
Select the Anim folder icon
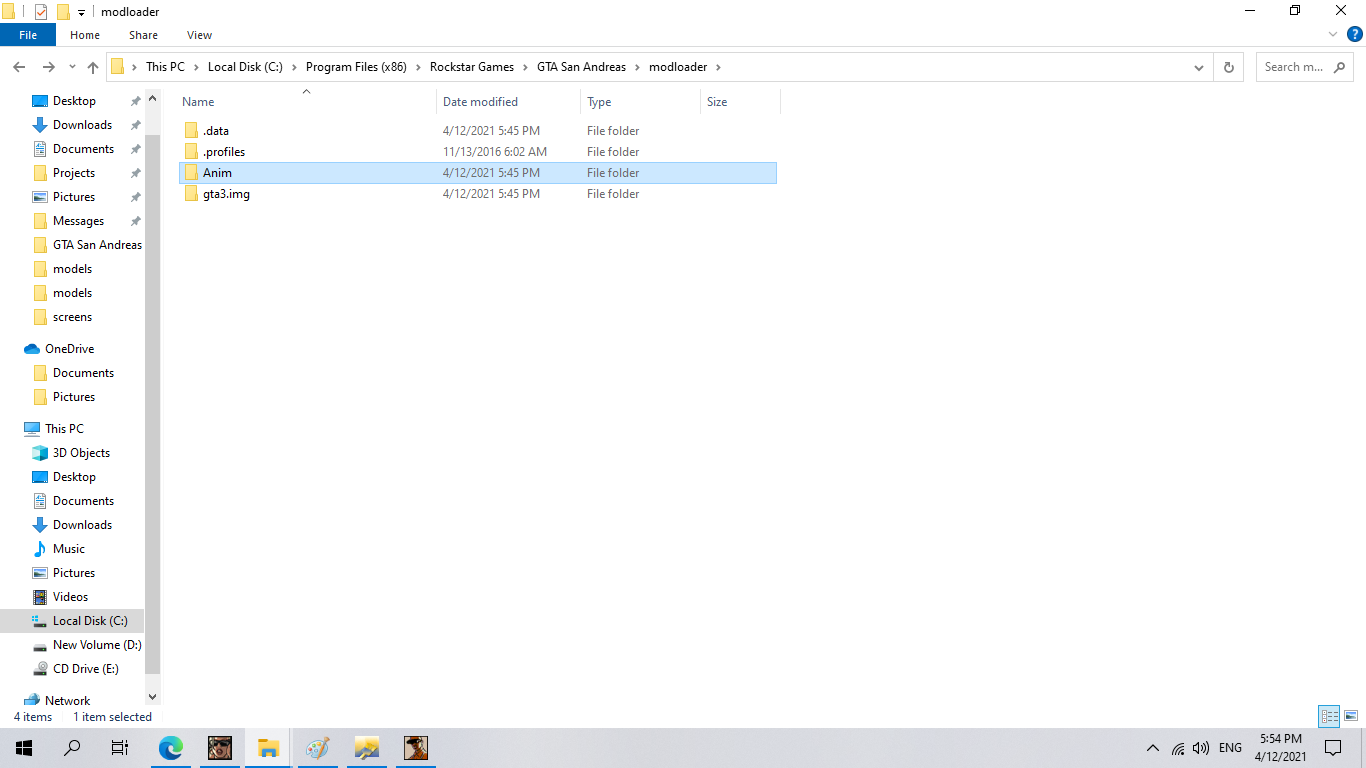[x=192, y=173]
